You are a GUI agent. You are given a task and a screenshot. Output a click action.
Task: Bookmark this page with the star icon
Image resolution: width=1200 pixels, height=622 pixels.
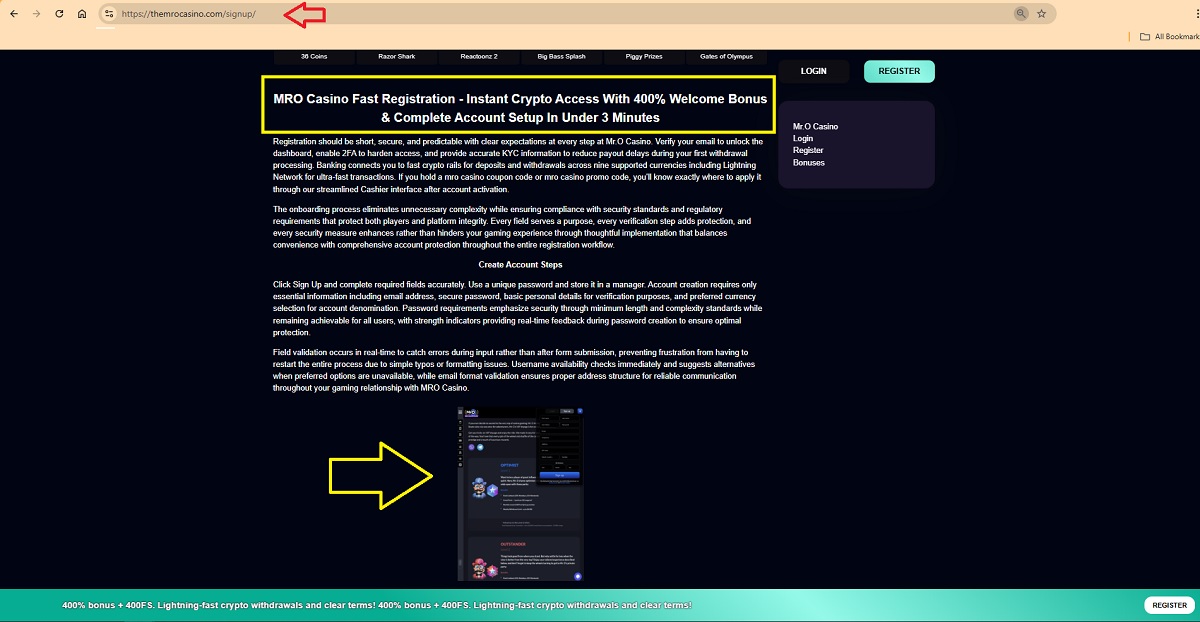(x=1042, y=14)
